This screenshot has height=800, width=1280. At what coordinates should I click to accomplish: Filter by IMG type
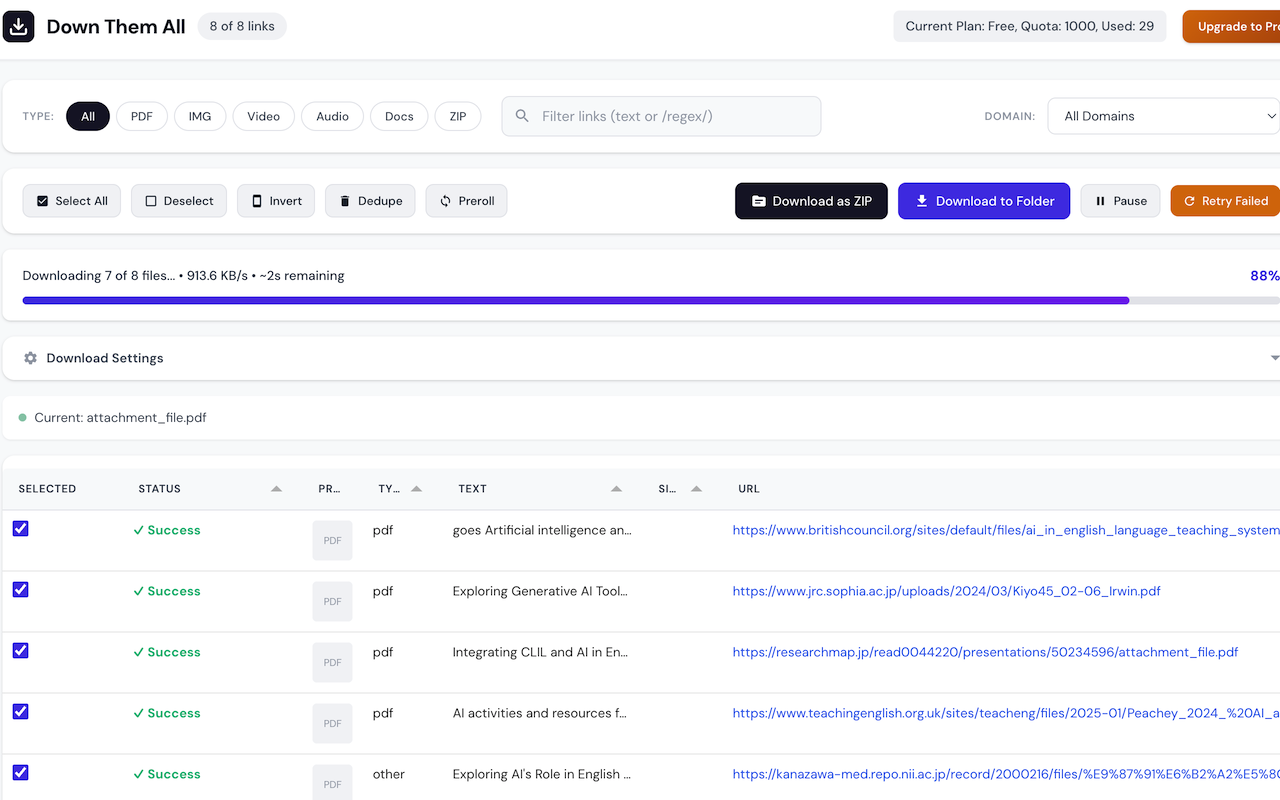(x=200, y=116)
